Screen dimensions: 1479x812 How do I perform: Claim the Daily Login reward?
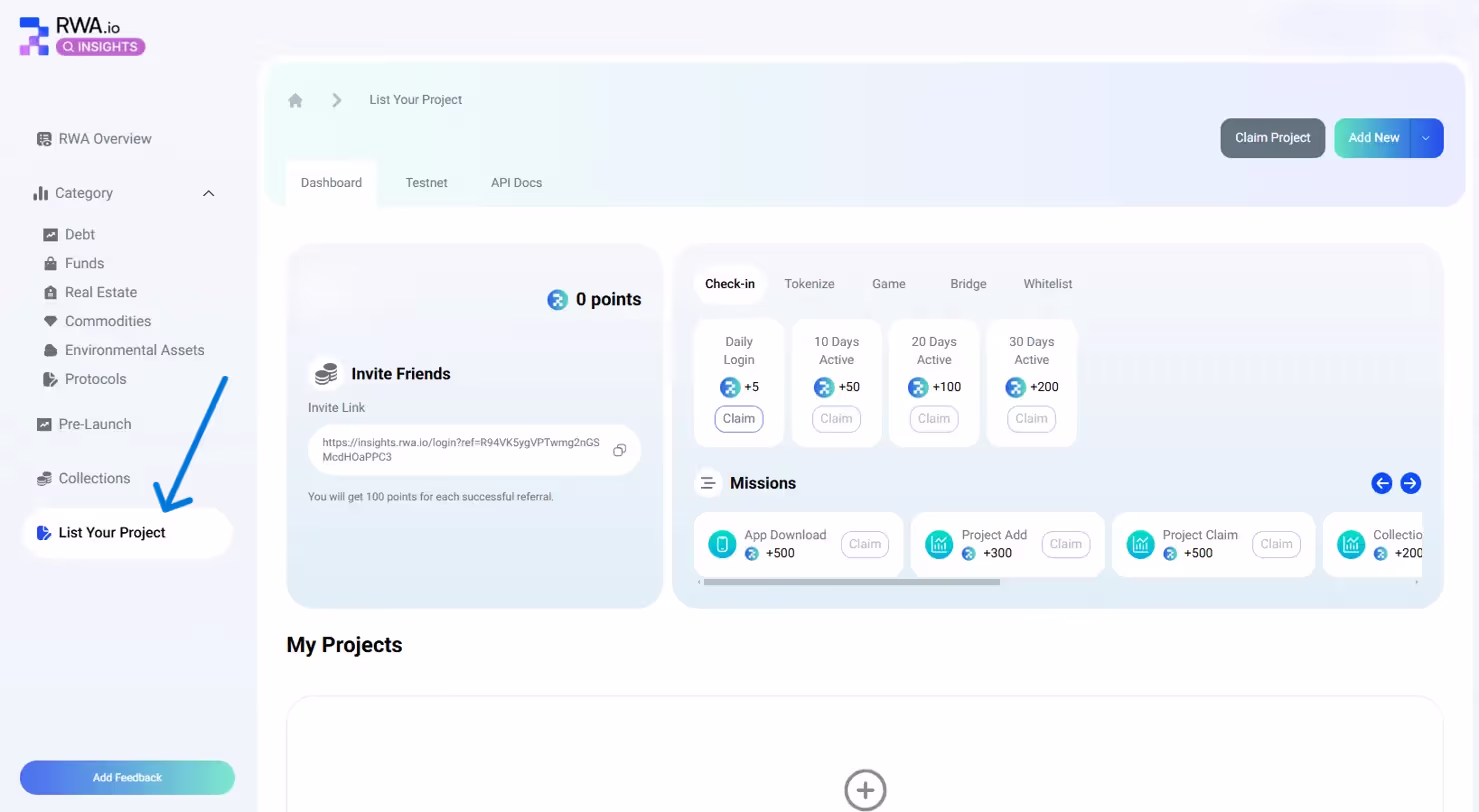coord(739,419)
